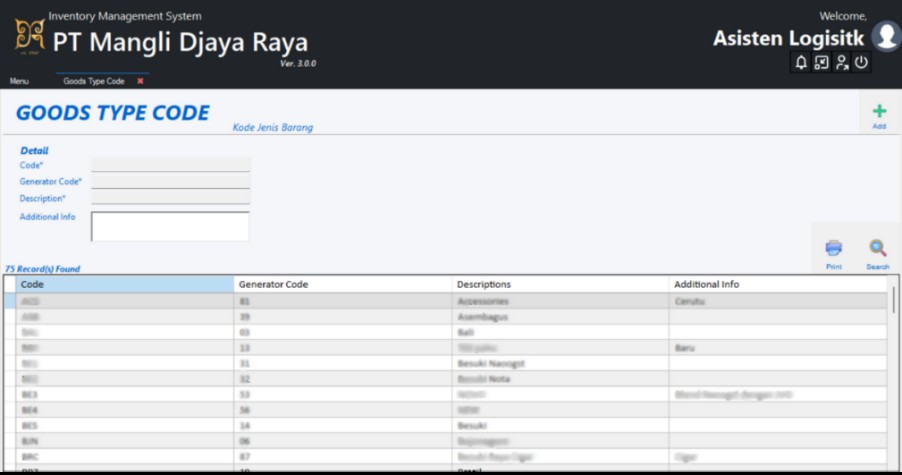Click generator code 13 cell
The height and width of the screenshot is (475, 902).
coord(343,348)
